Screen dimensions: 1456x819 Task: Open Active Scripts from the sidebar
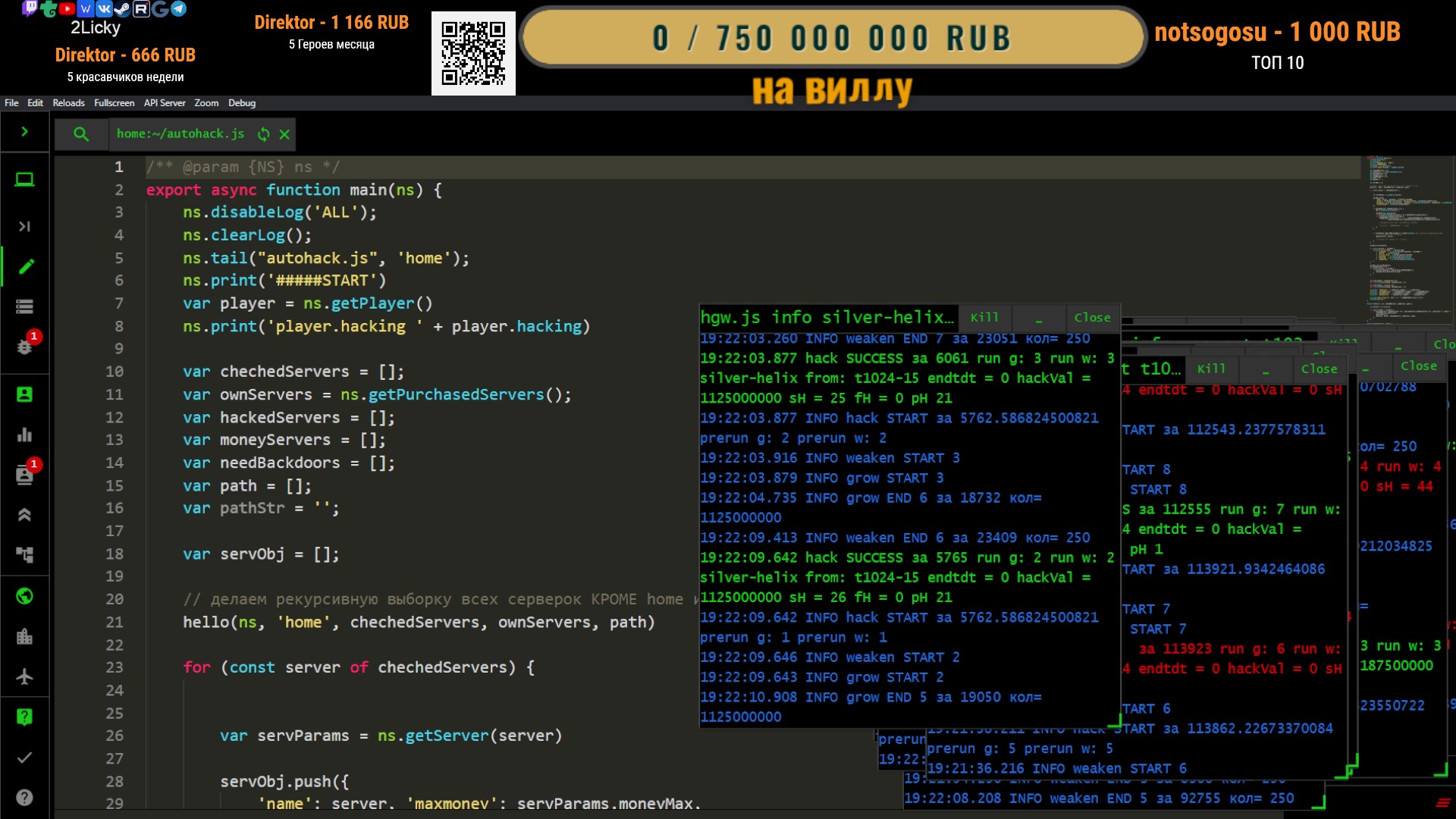pos(24,306)
